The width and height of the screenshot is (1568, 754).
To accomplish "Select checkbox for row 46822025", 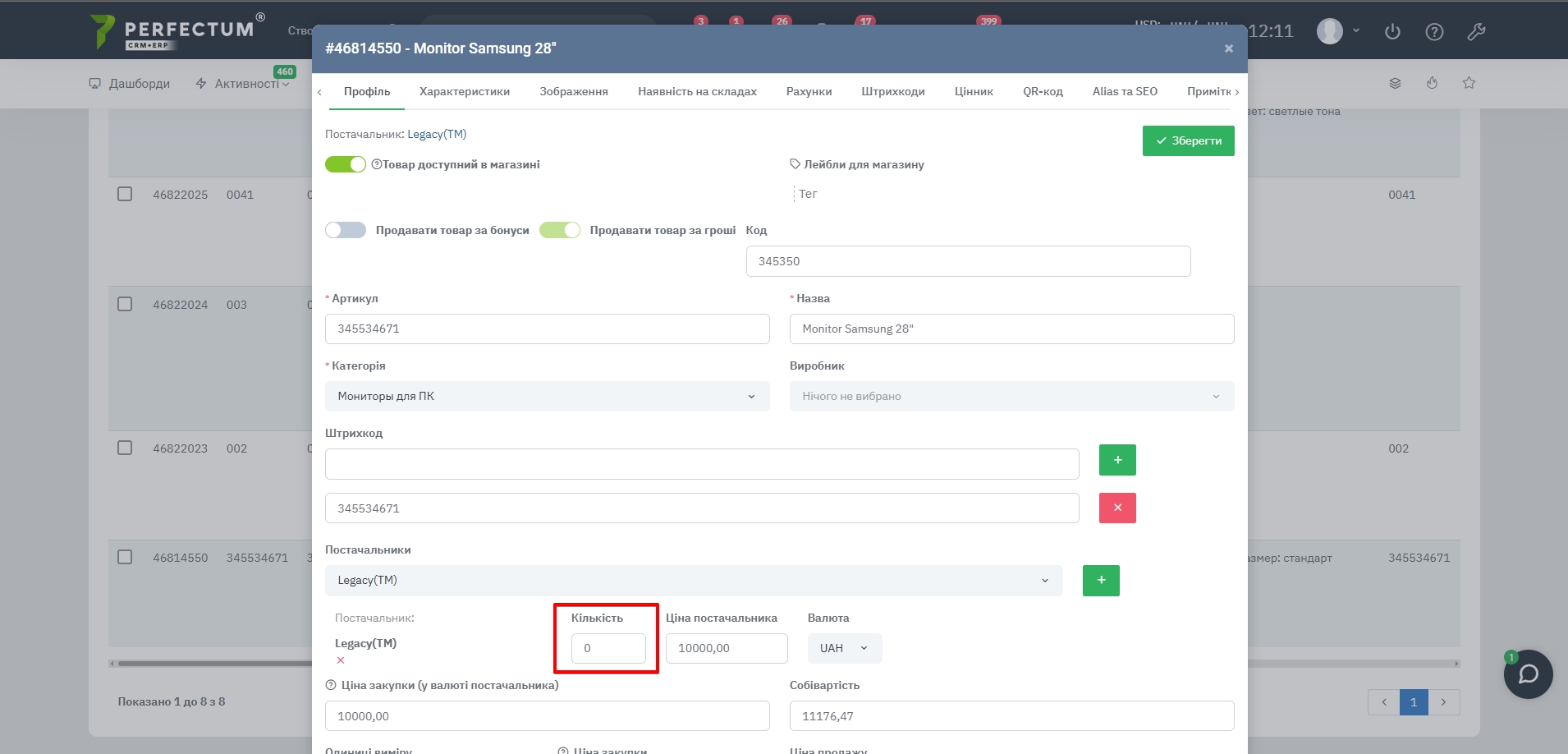I will click(125, 194).
